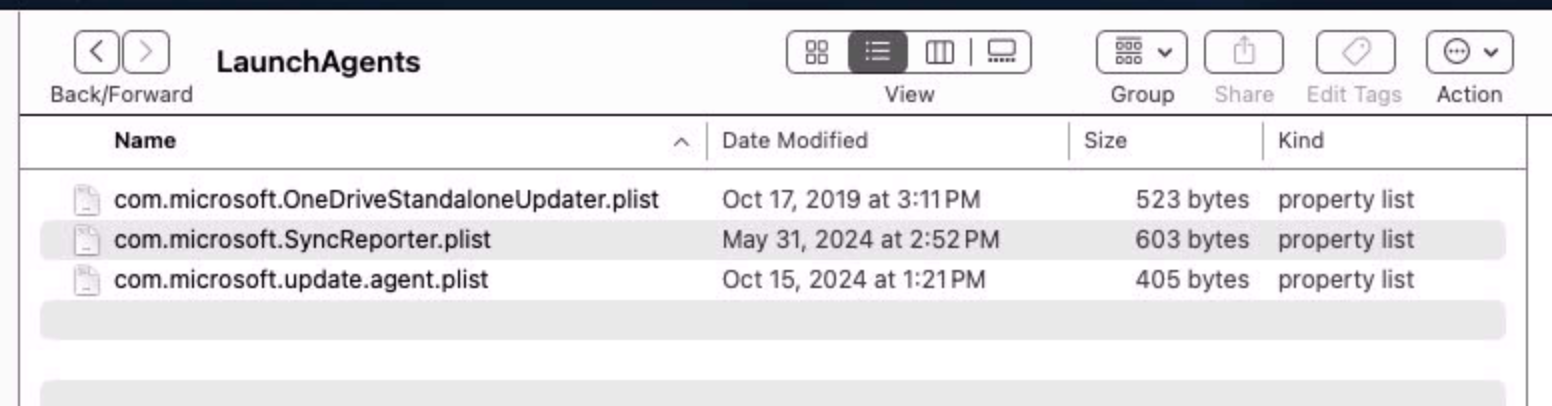Open the Group dropdown menu
Screen dimensions: 1552x406
(1142, 51)
